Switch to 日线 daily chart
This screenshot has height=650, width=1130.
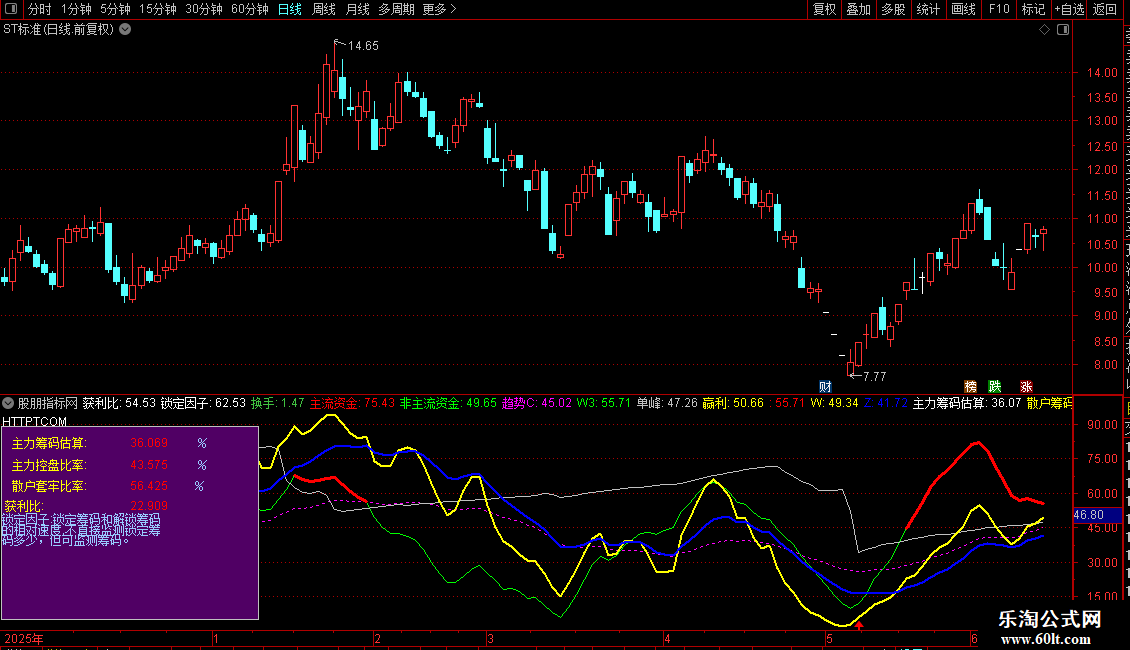(x=290, y=9)
